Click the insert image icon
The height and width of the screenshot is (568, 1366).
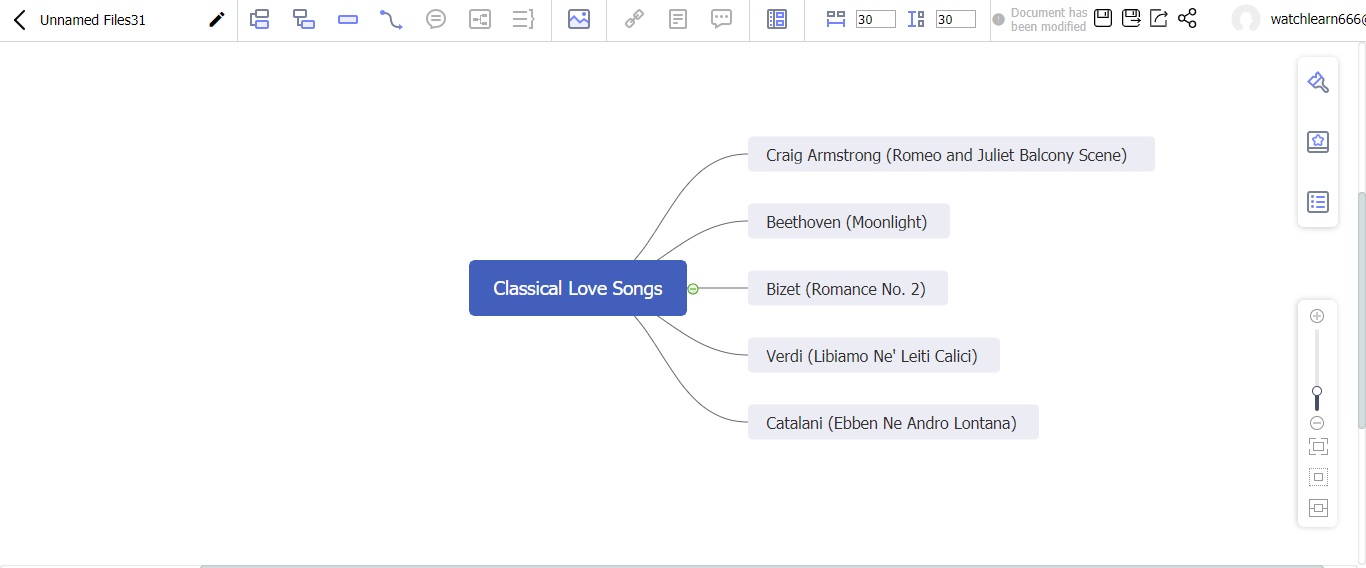[x=578, y=19]
